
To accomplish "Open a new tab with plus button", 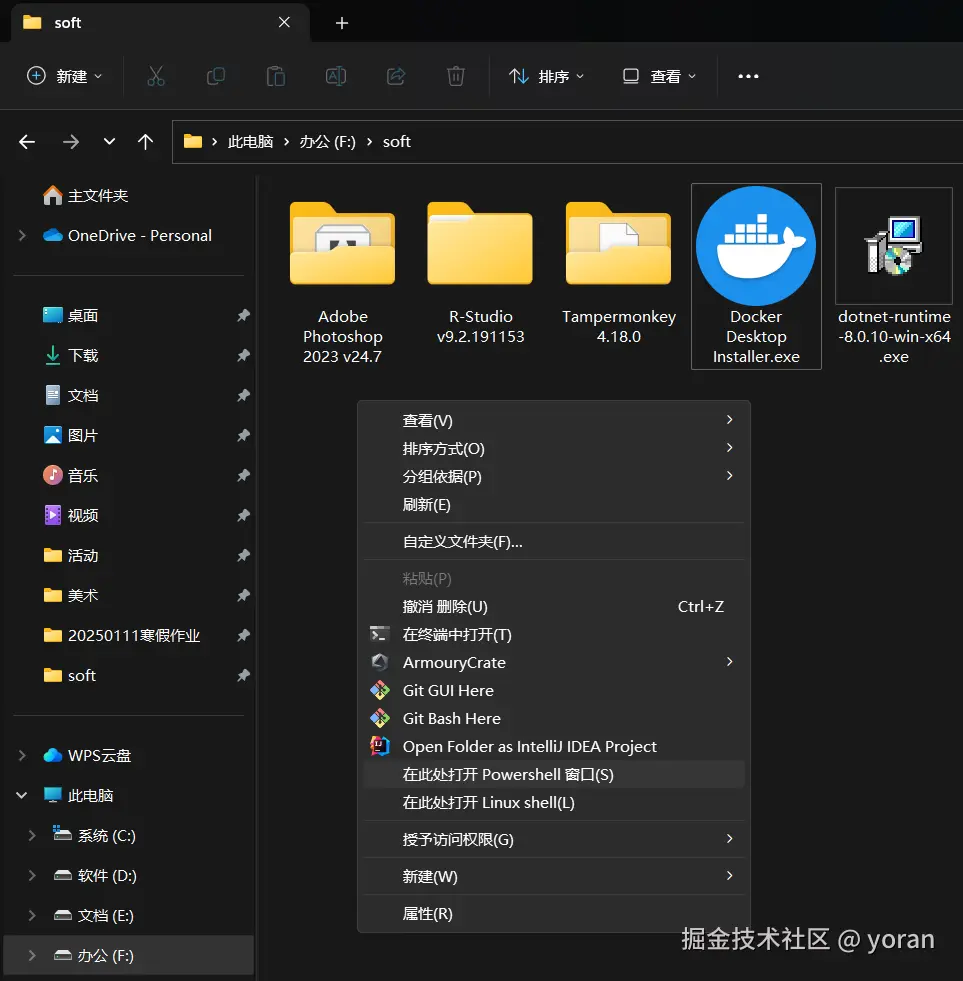I will tap(342, 23).
